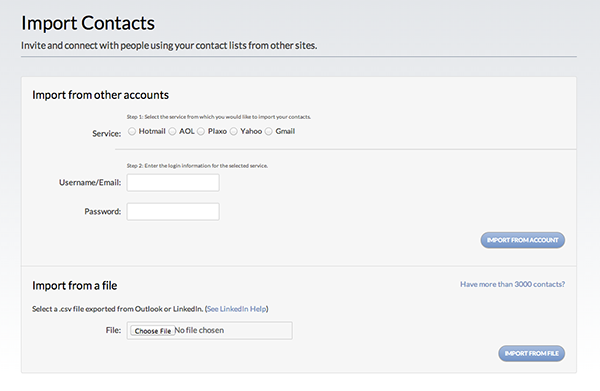Click the 'Invite and connect with people' subtitle

coord(169,46)
